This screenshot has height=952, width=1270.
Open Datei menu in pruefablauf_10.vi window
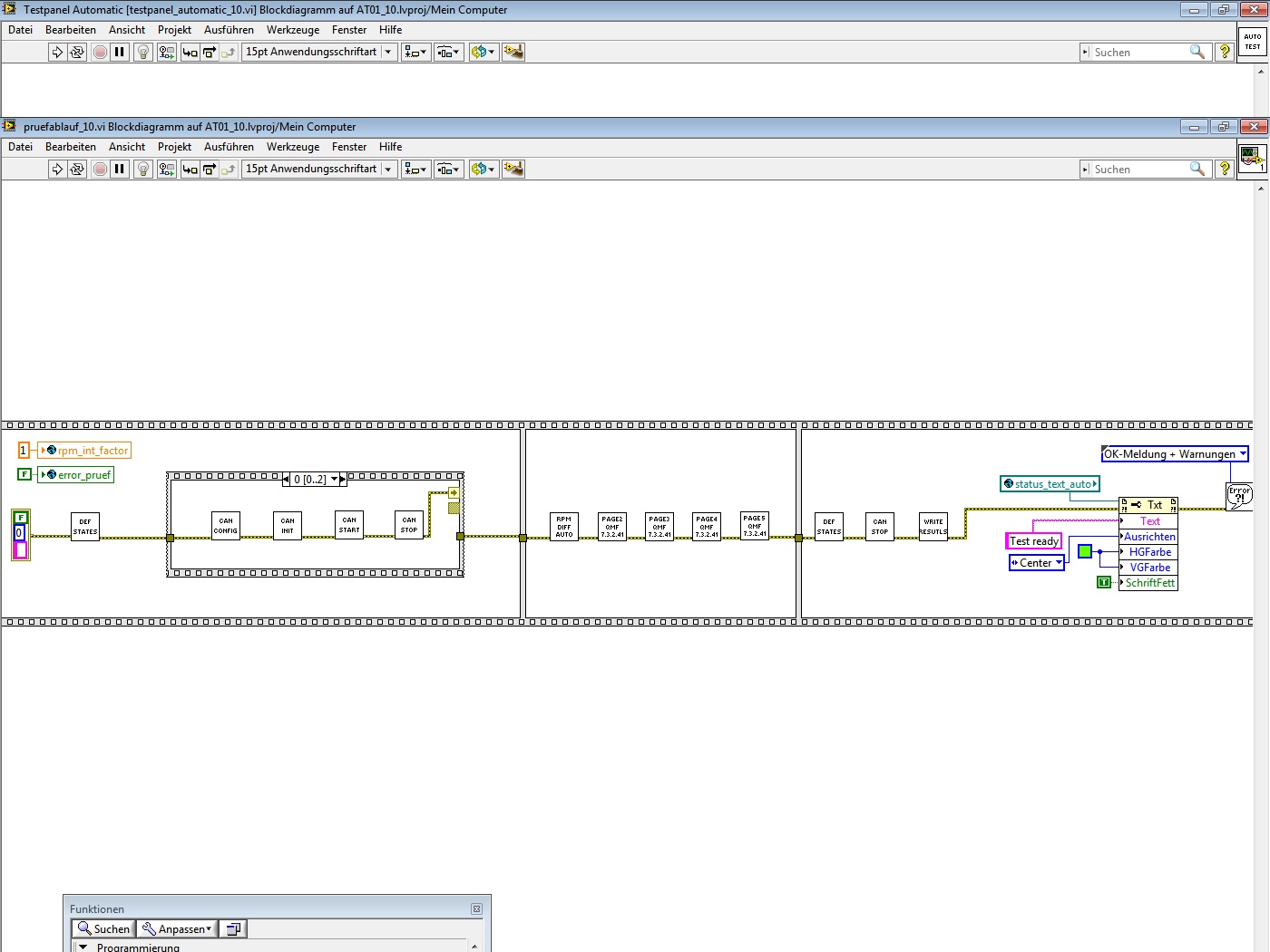pyautogui.click(x=20, y=147)
